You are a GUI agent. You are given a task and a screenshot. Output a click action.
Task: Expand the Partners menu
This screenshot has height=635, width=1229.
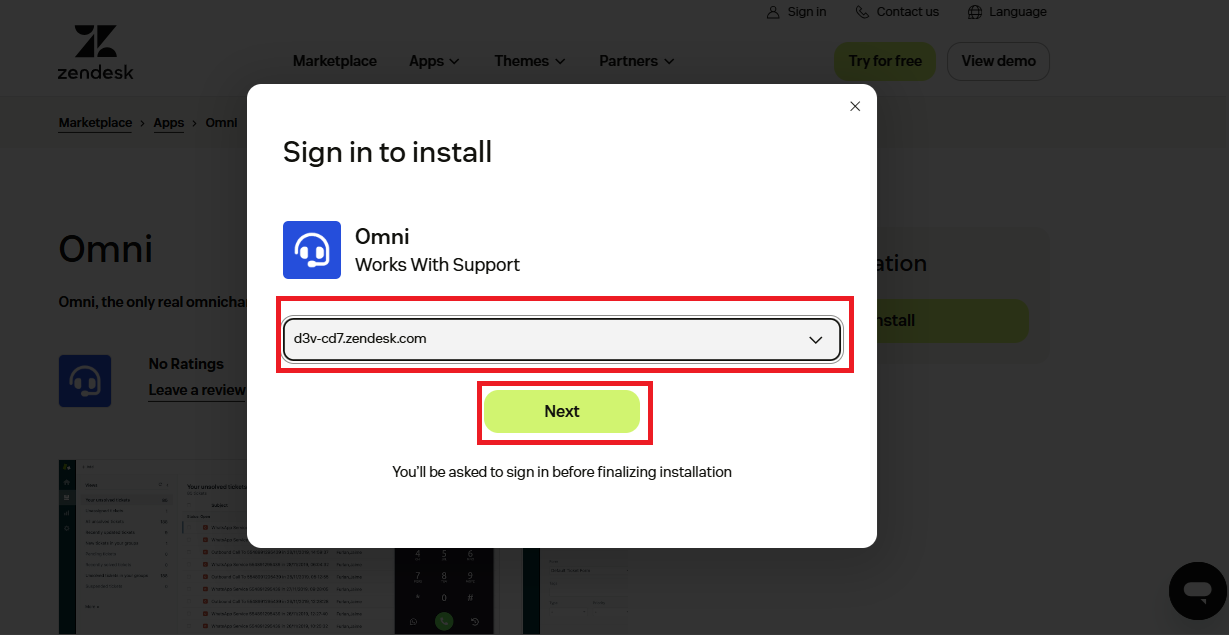point(636,61)
